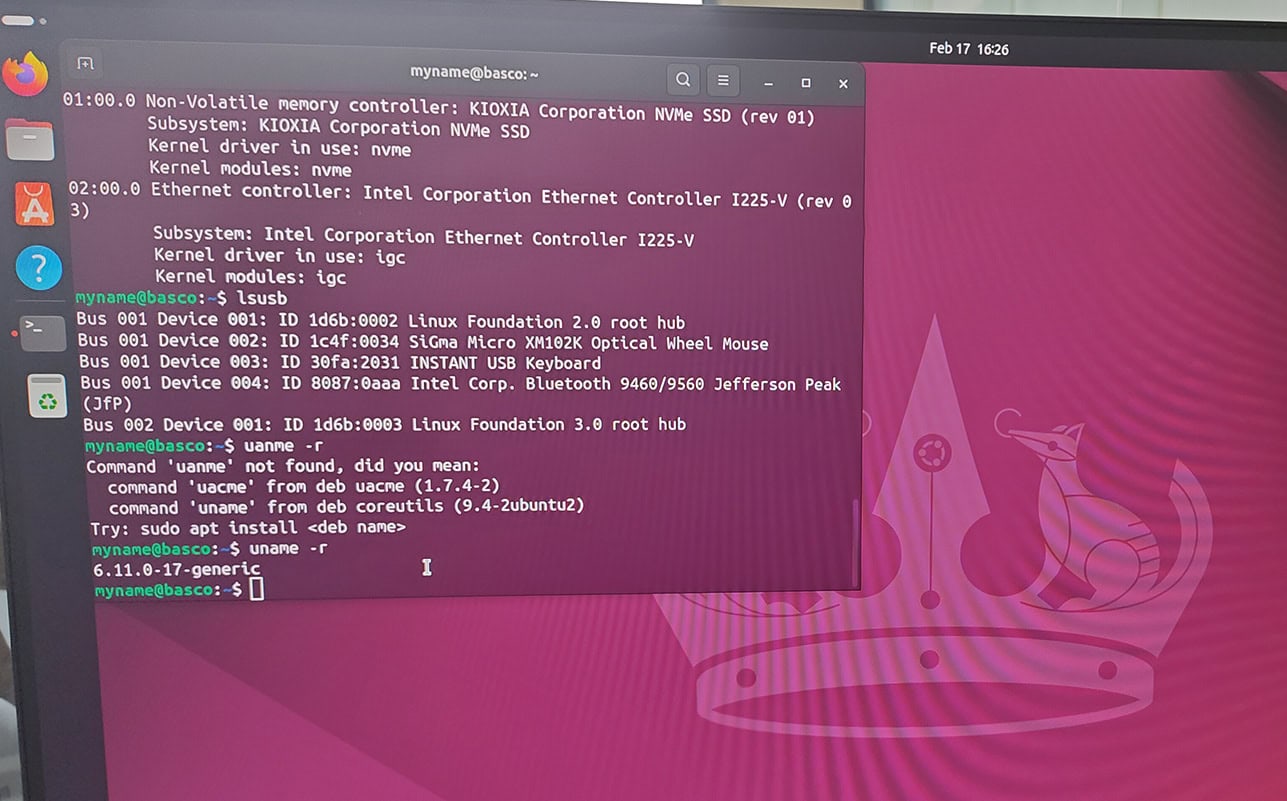
Task: Launch the Files manager from the dock
Action: (x=30, y=139)
